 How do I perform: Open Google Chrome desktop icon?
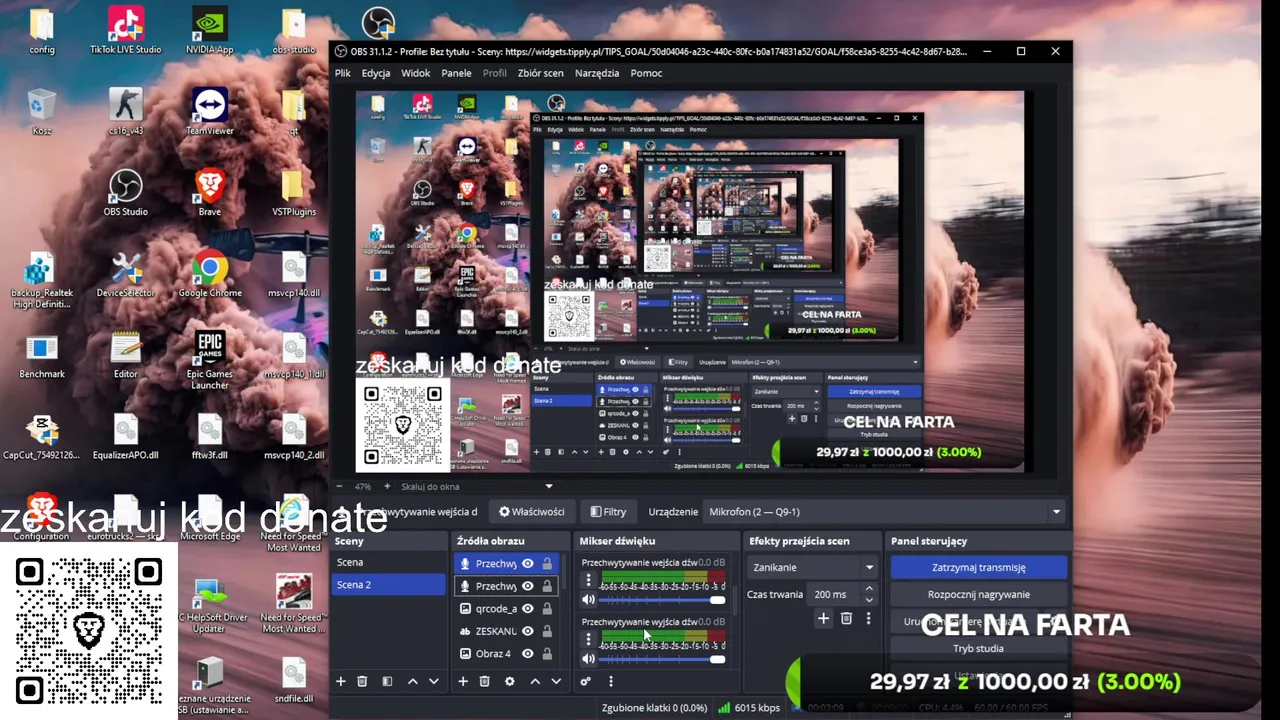[209, 274]
